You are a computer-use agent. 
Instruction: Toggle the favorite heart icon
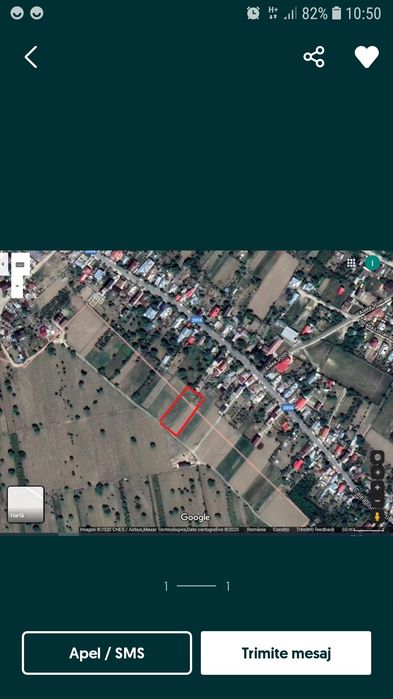coord(367,57)
